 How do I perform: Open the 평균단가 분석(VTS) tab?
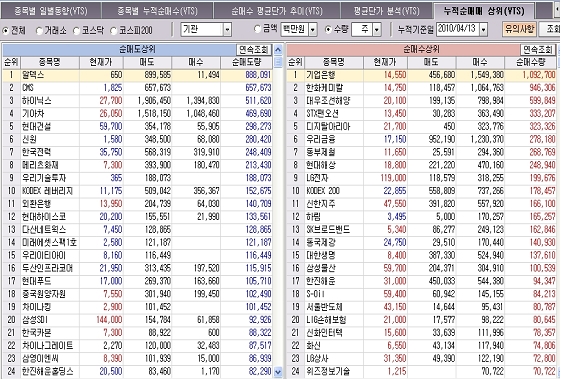point(386,11)
